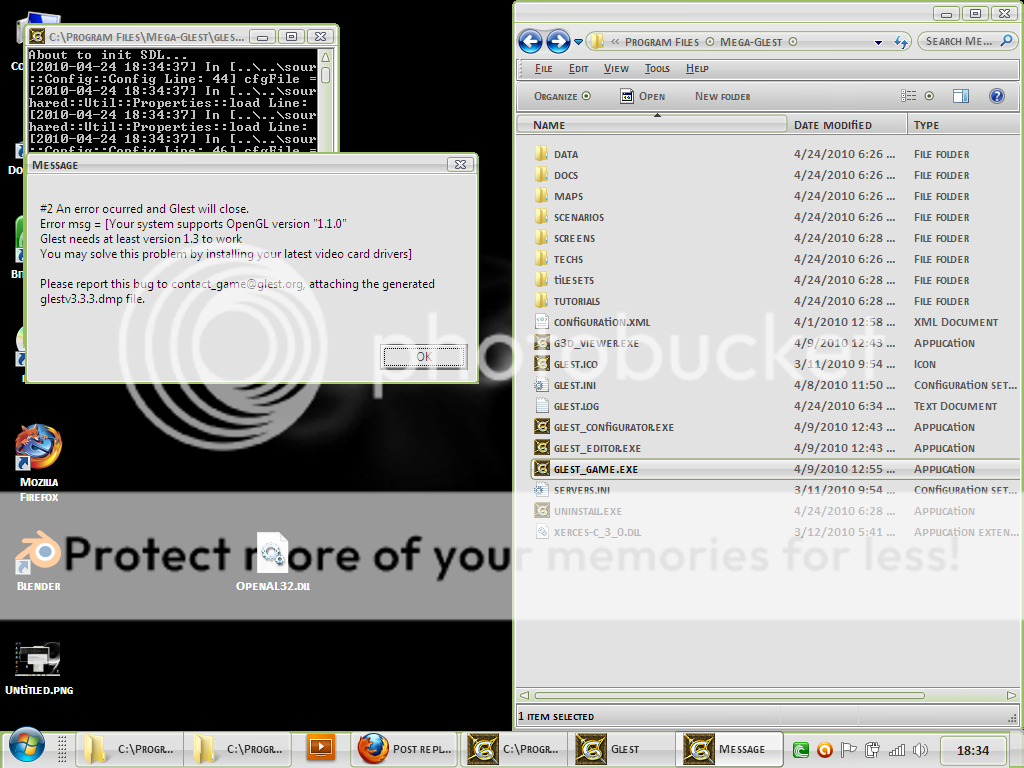Viewport: 1024px width, 768px height.
Task: Click the Search Mega-Glest field
Action: (968, 41)
